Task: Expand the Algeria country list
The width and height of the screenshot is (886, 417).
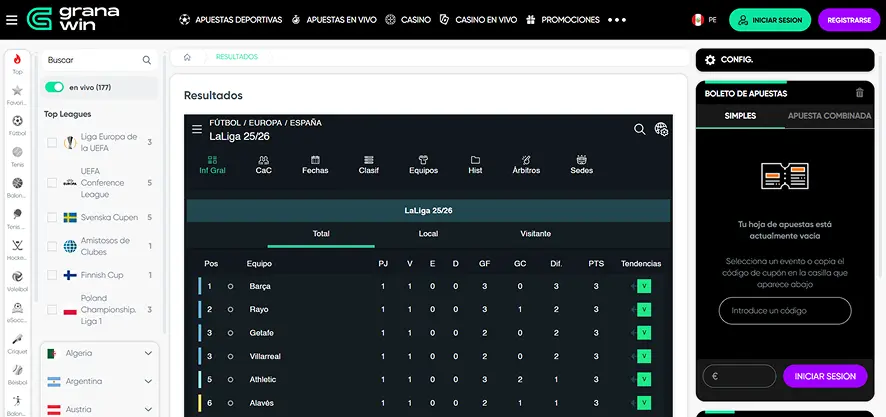Action: point(149,353)
